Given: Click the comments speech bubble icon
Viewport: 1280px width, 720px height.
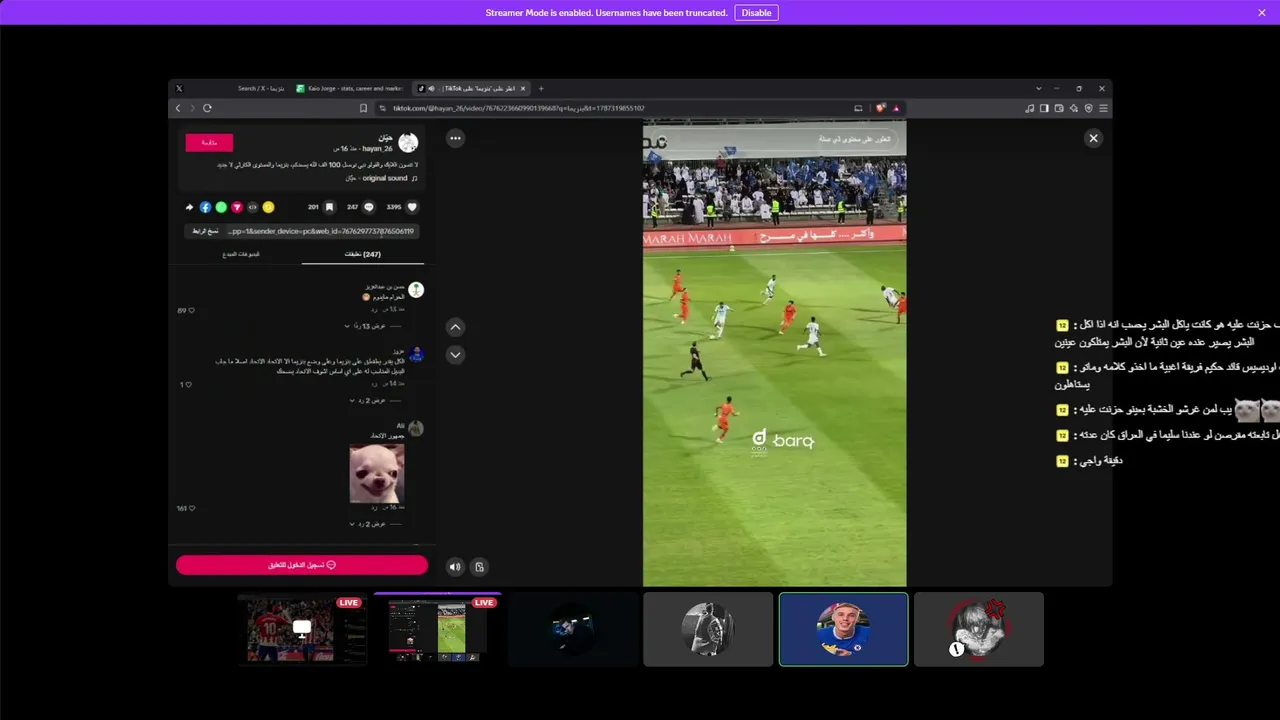Looking at the screenshot, I should (x=369, y=207).
